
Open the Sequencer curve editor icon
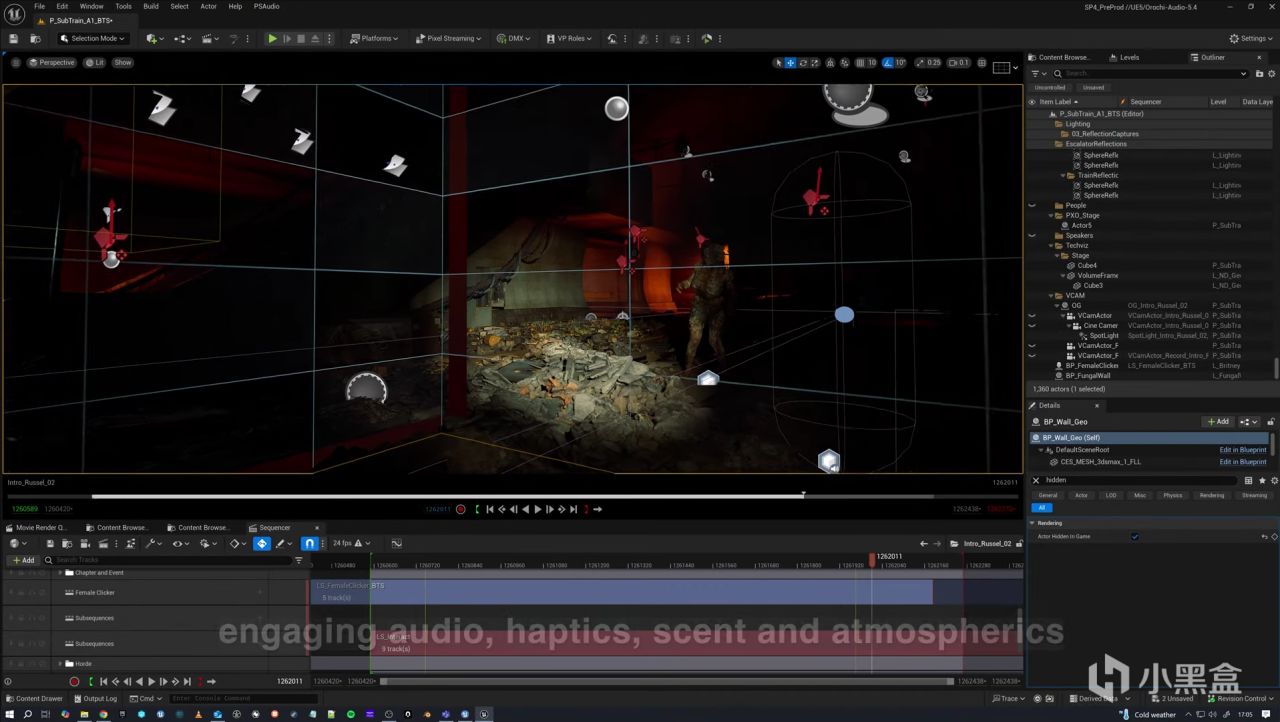tap(396, 543)
